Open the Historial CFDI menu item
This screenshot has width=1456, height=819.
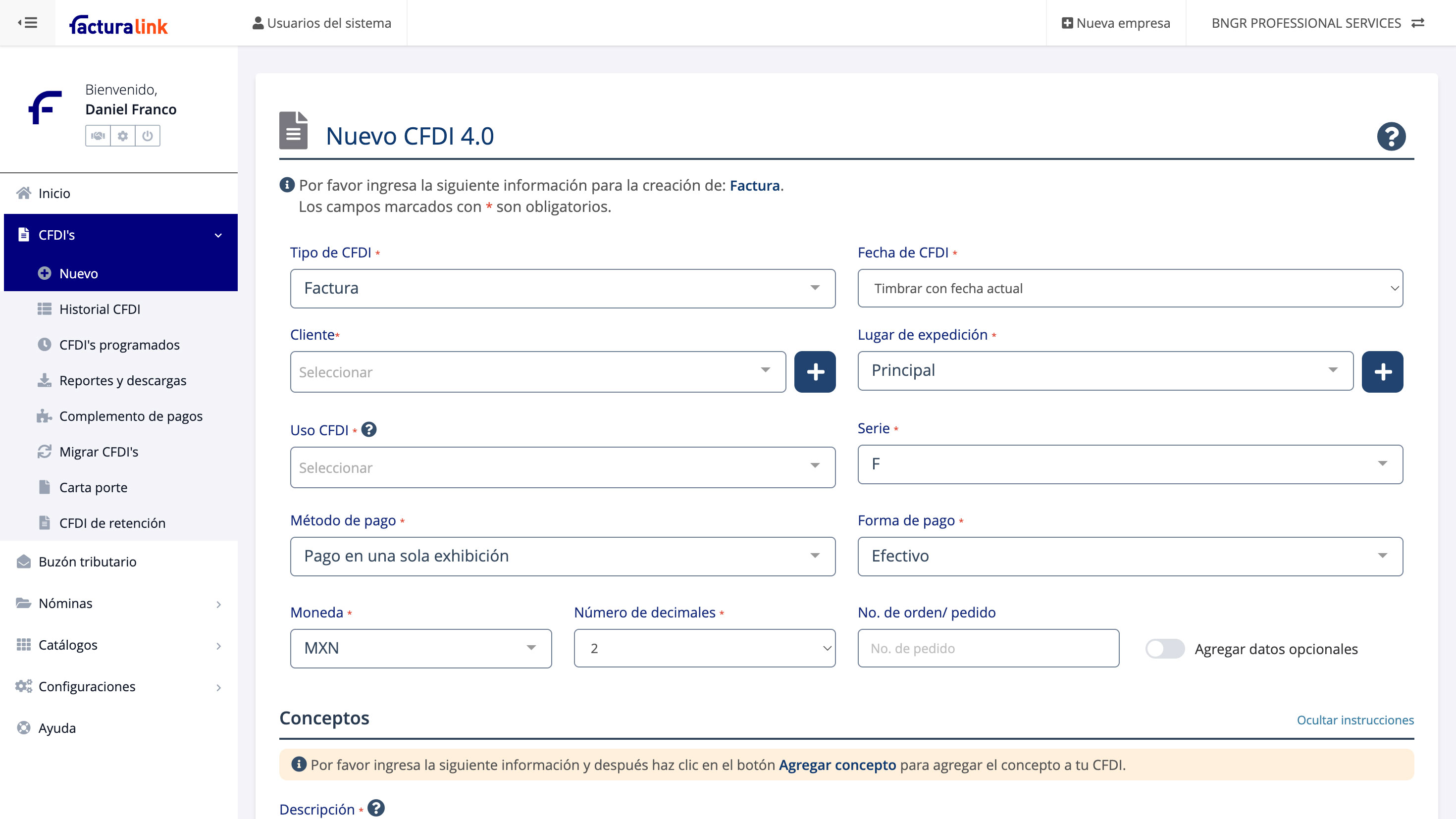coord(100,309)
